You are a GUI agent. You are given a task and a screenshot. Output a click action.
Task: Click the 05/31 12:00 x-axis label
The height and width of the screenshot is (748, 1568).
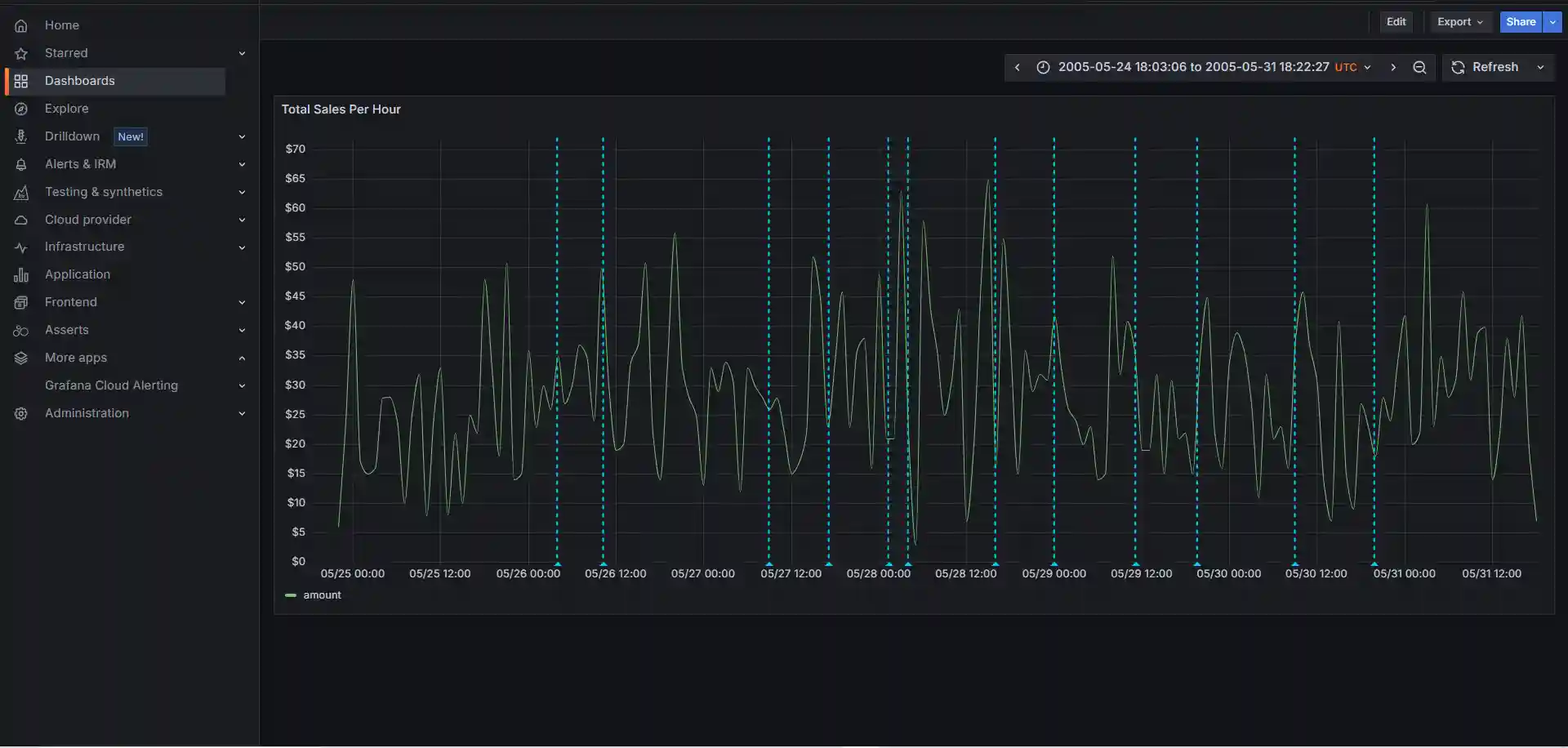coord(1491,574)
